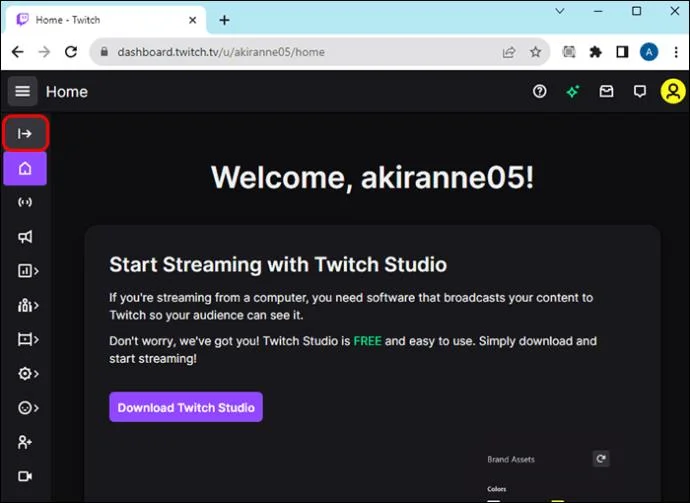Screen dimensions: 690x503
Task: Open the Guest Star sidebar icon
Action: pyautogui.click(x=25, y=442)
